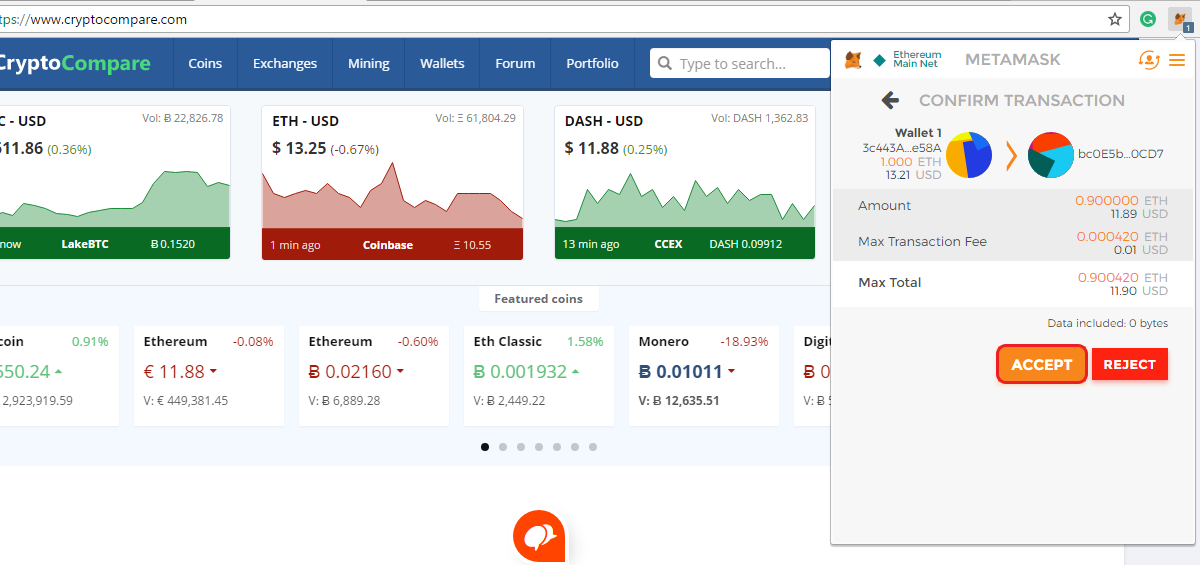The image size is (1200, 565).
Task: Reject the transaction
Action: 1130,364
